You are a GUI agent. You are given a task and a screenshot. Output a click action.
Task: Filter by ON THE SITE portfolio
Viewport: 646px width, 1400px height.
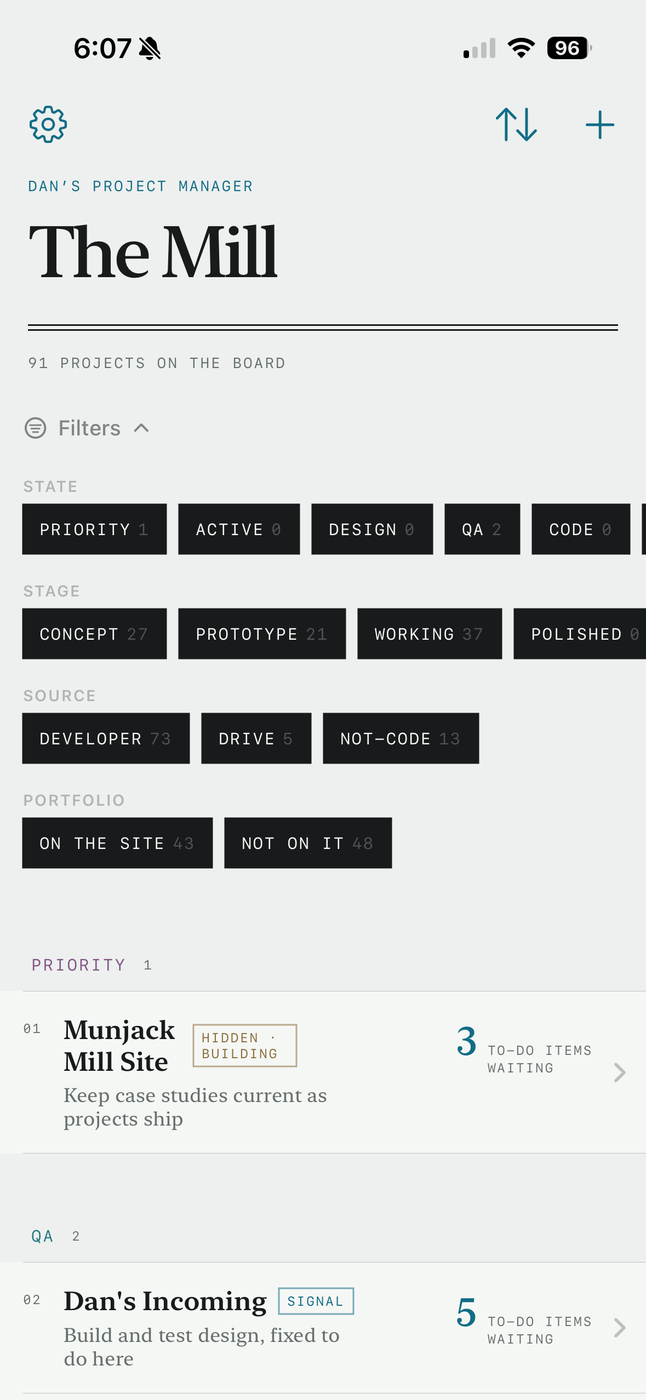tap(117, 843)
